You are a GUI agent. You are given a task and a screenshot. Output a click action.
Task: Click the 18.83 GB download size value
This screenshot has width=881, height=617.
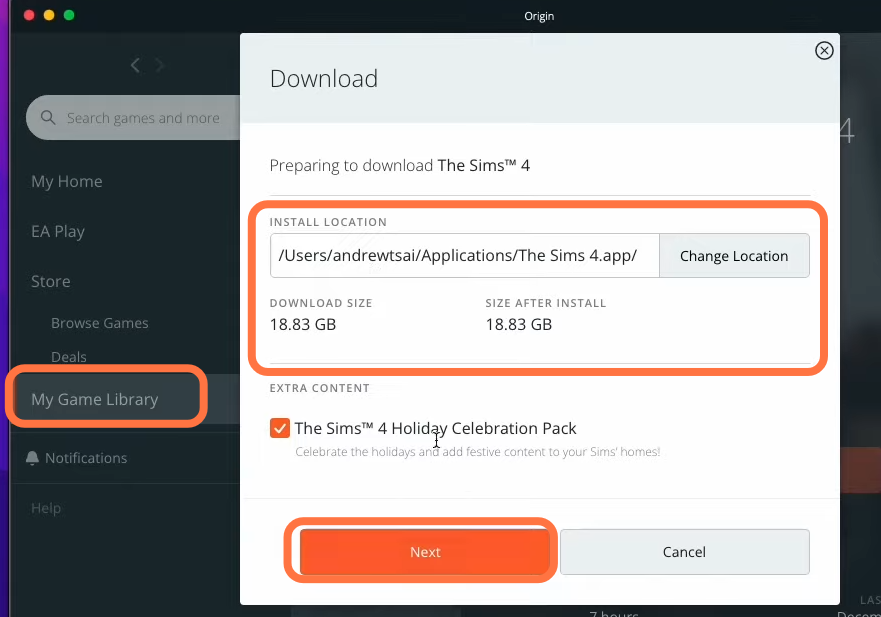tap(303, 324)
